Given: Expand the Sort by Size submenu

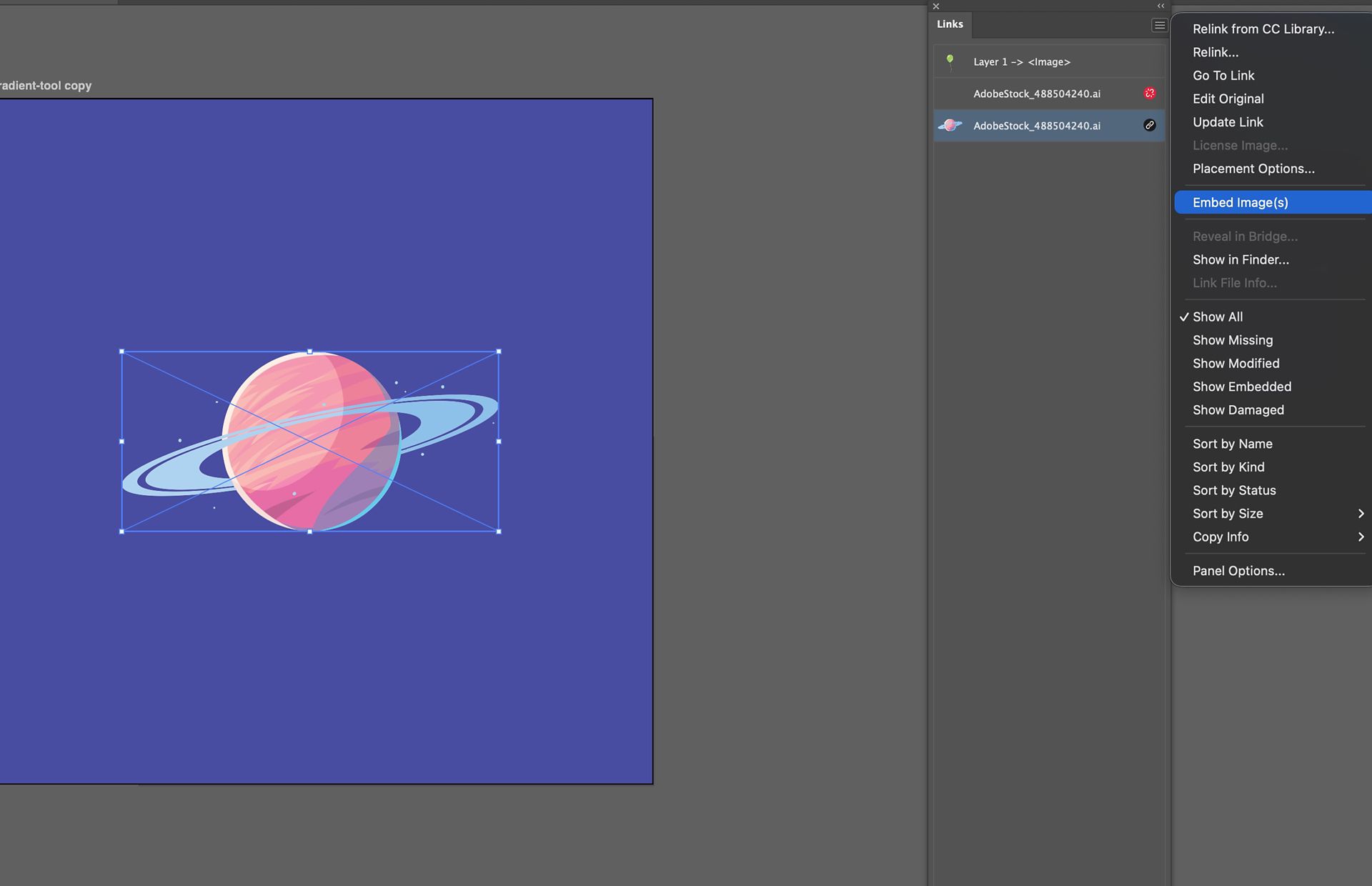Looking at the screenshot, I should point(1273,514).
